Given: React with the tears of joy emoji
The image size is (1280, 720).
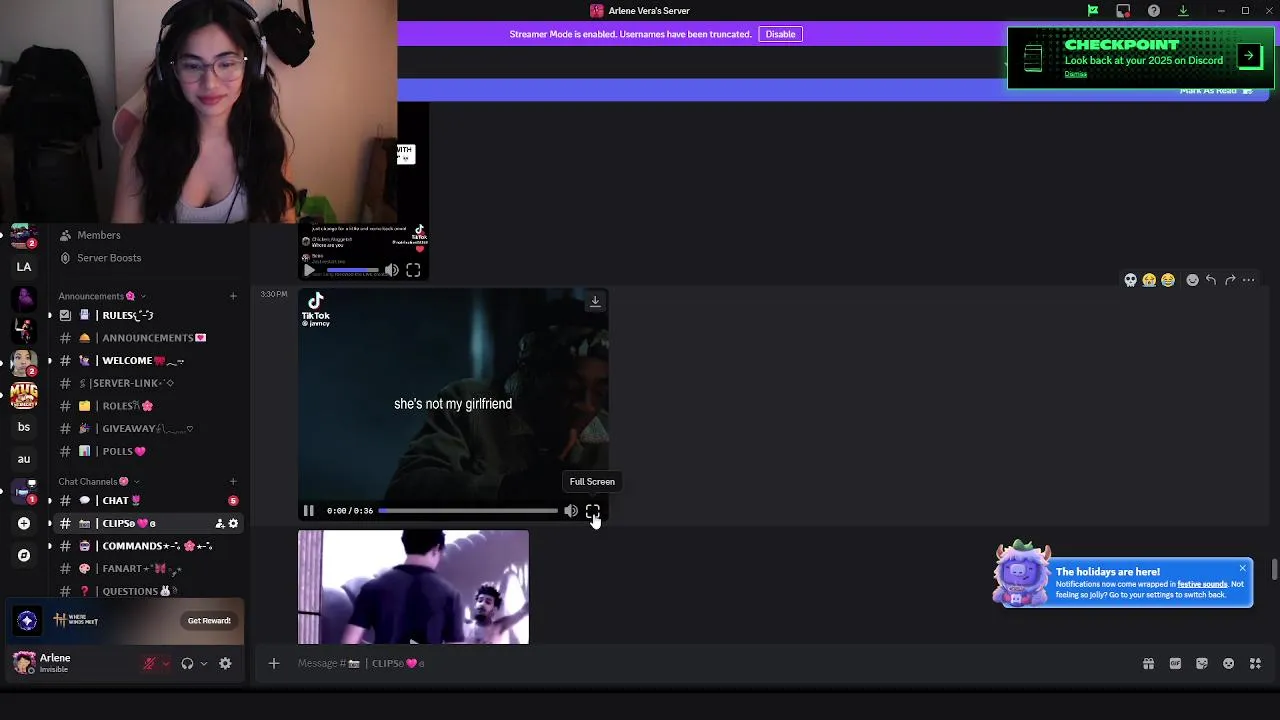Looking at the screenshot, I should coord(1168,280).
